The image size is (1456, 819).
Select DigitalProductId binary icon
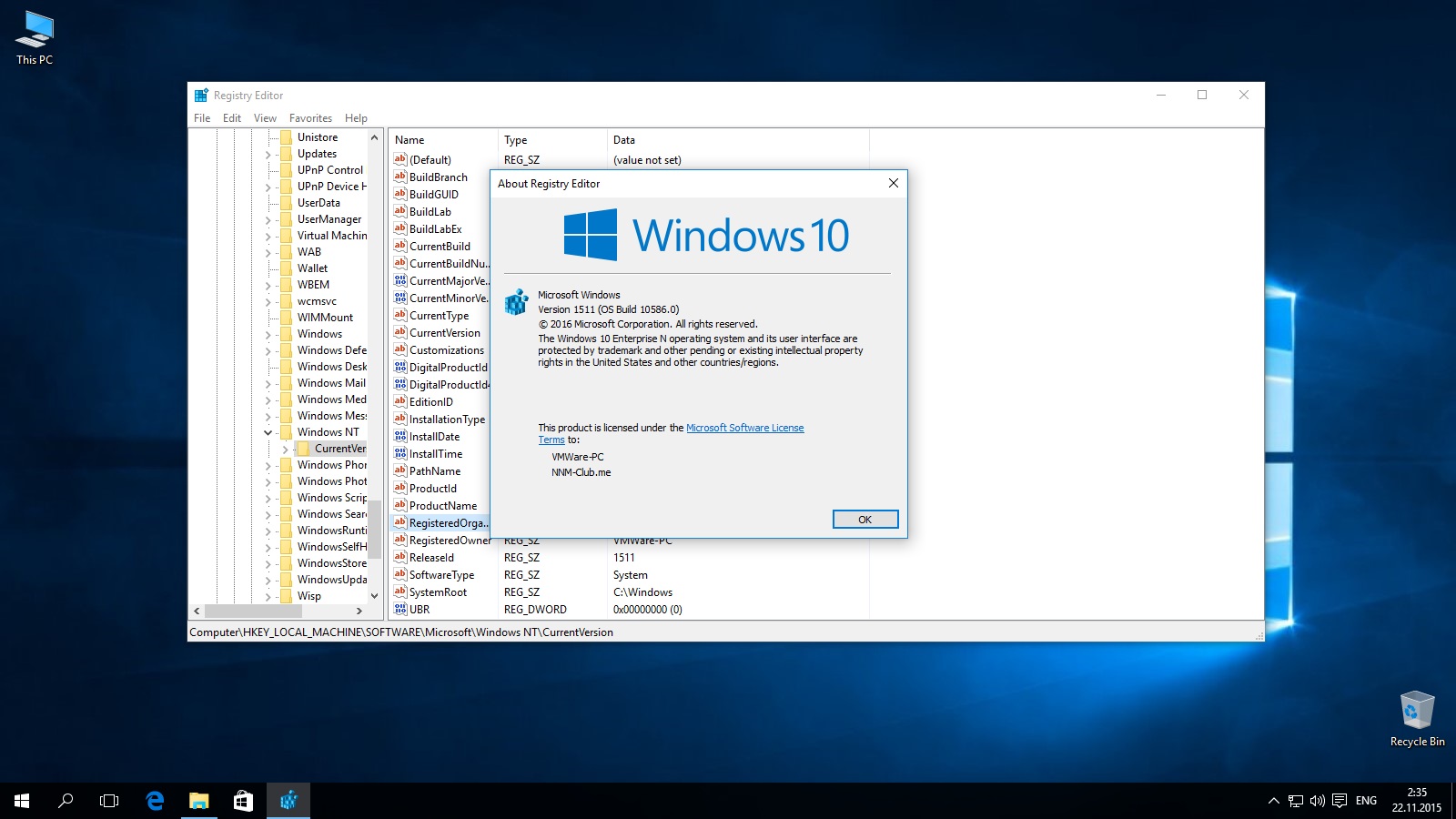[x=399, y=367]
